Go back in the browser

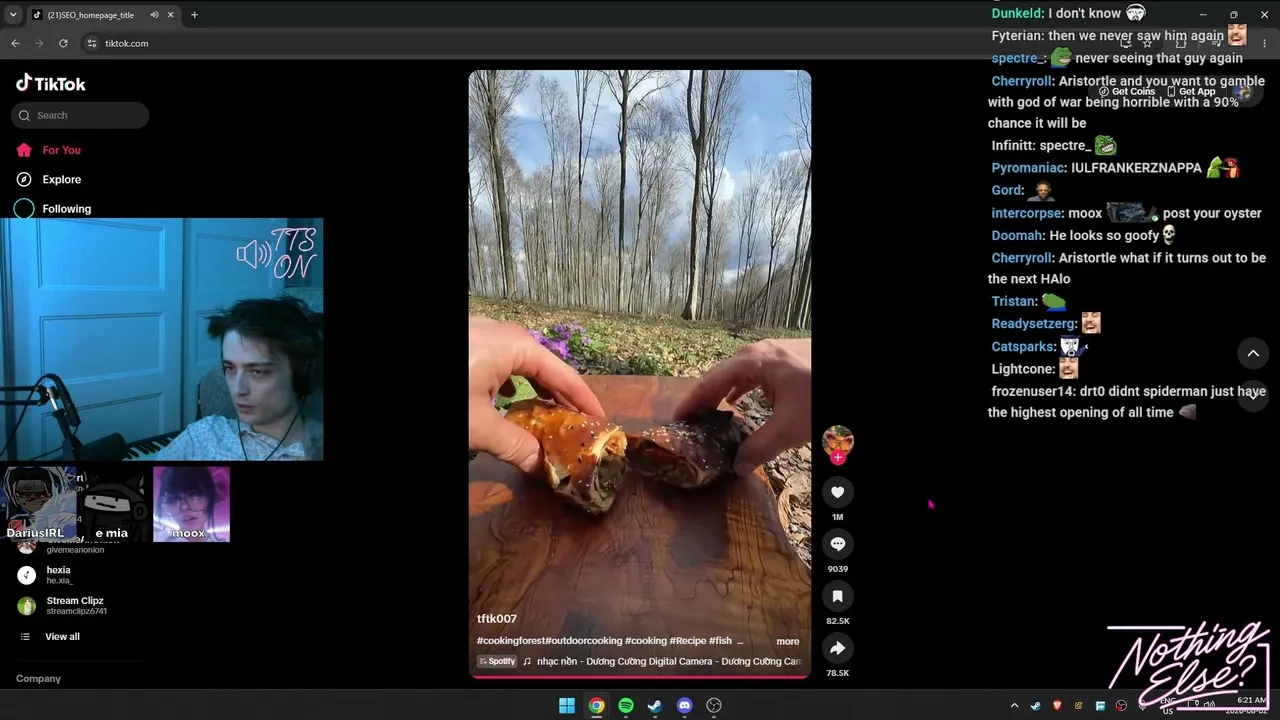[15, 43]
